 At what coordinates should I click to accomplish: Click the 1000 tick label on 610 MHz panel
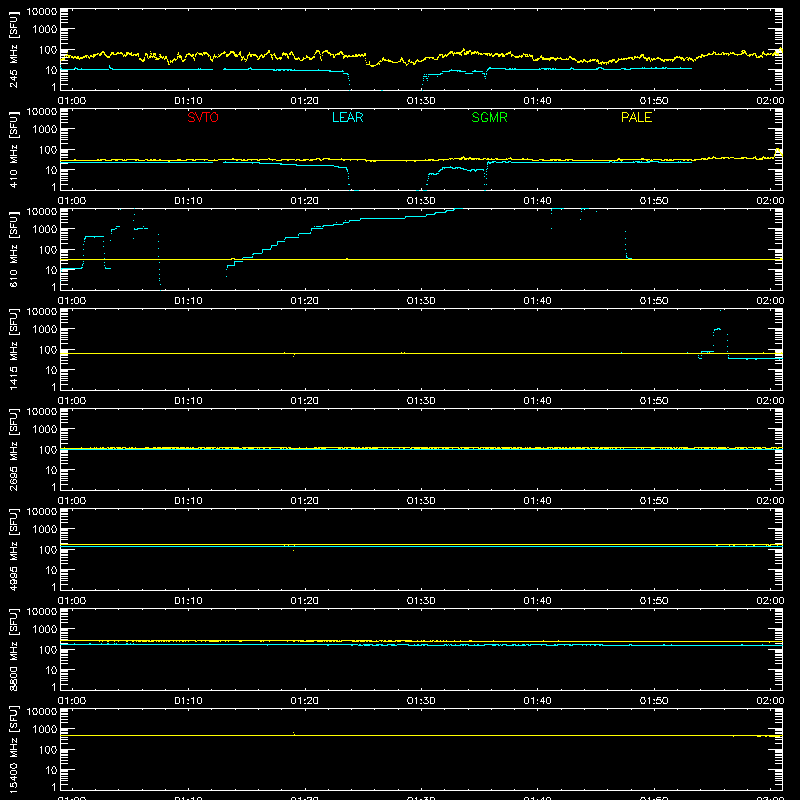pyautogui.click(x=45, y=229)
